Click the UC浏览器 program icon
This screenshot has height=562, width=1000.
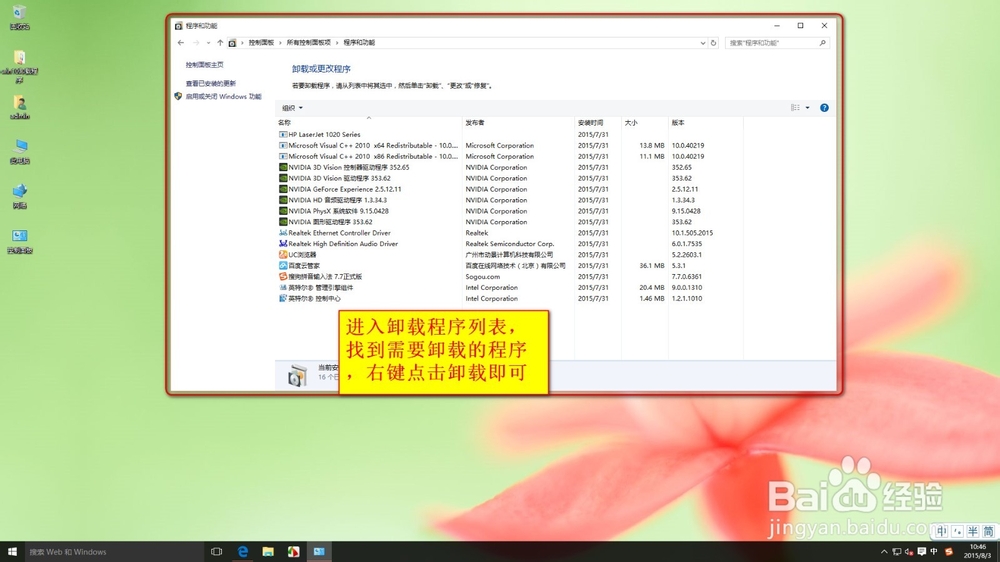tap(283, 255)
